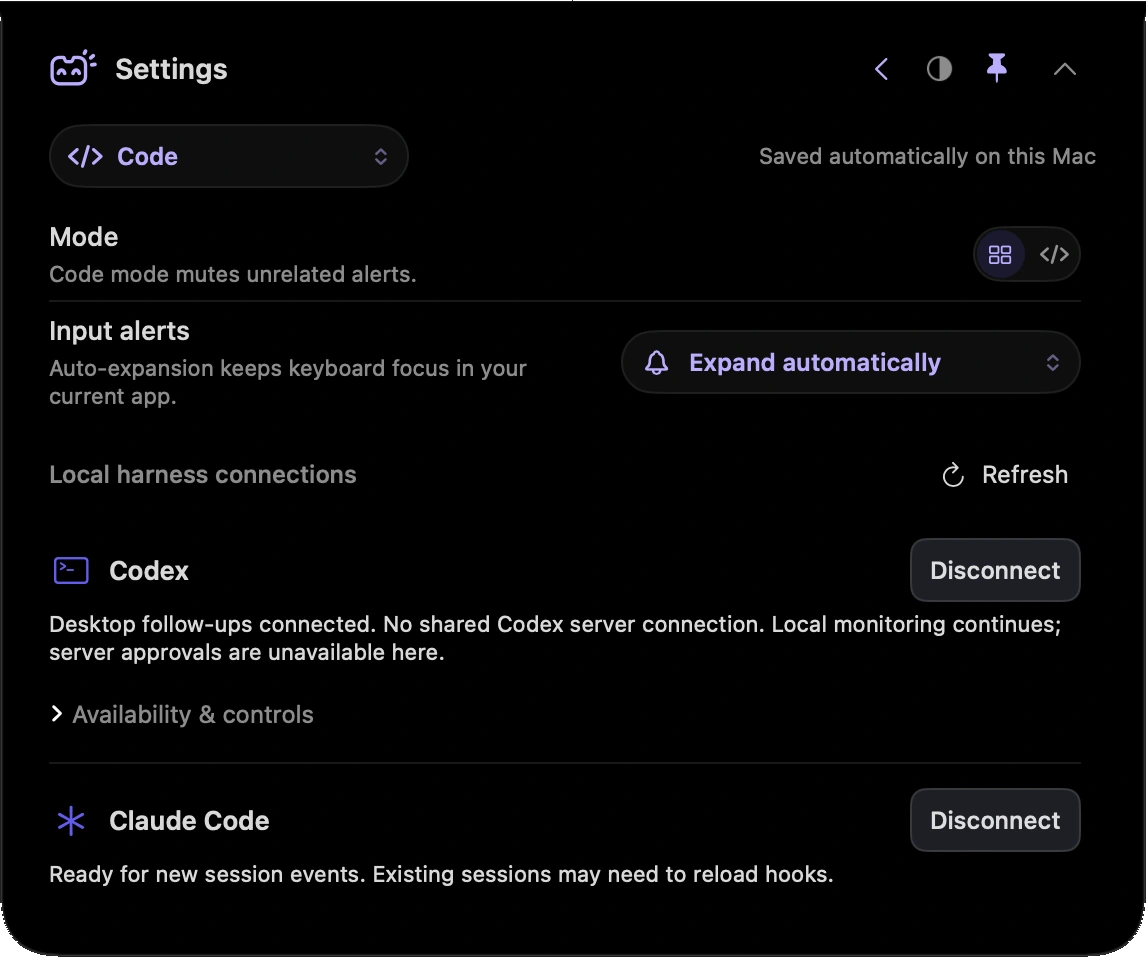
Task: Click the circular arrow refresh icon
Action: point(953,475)
